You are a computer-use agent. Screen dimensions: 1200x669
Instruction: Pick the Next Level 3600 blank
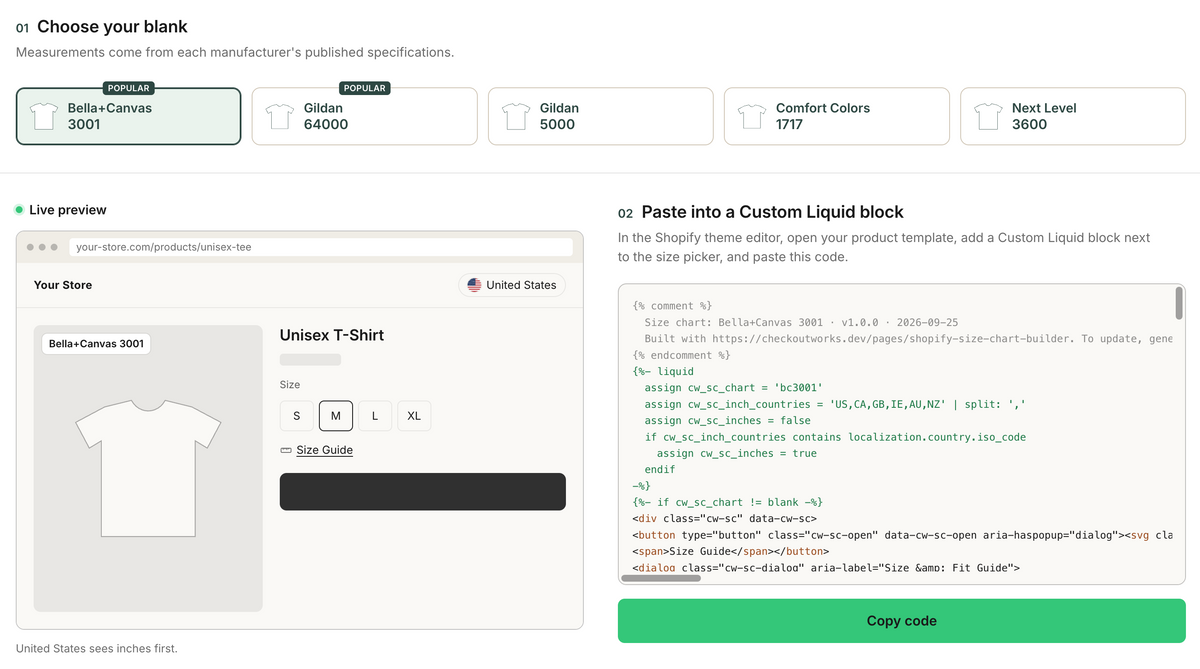pyautogui.click(x=1072, y=116)
